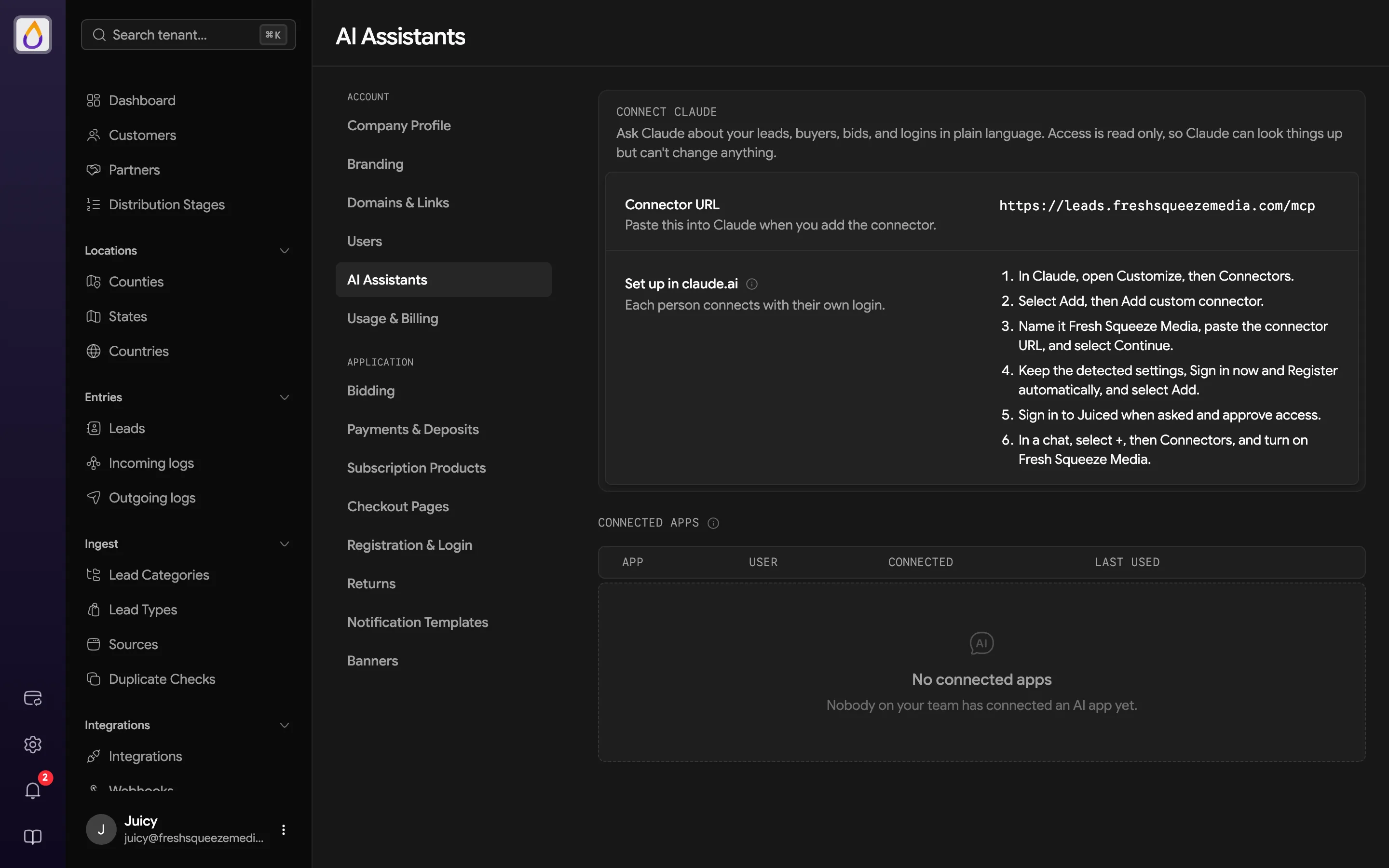Collapse the Entries section chevron
Image resolution: width=1389 pixels, height=868 pixels.
point(284,397)
